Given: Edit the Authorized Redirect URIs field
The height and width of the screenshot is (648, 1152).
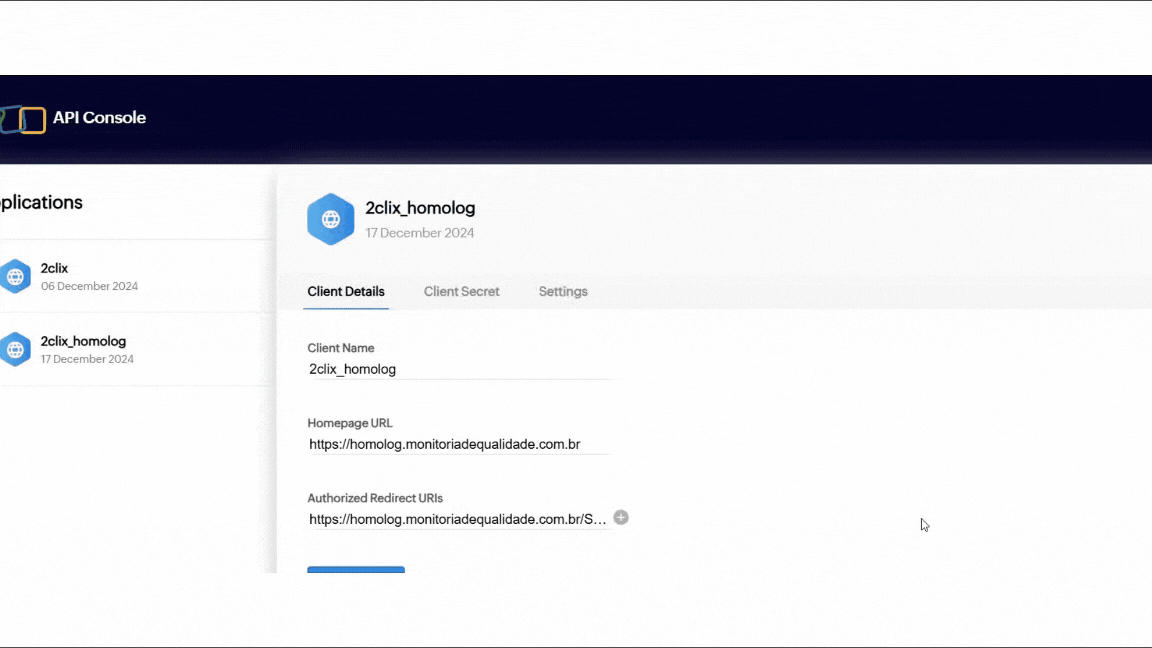Looking at the screenshot, I should 457,519.
